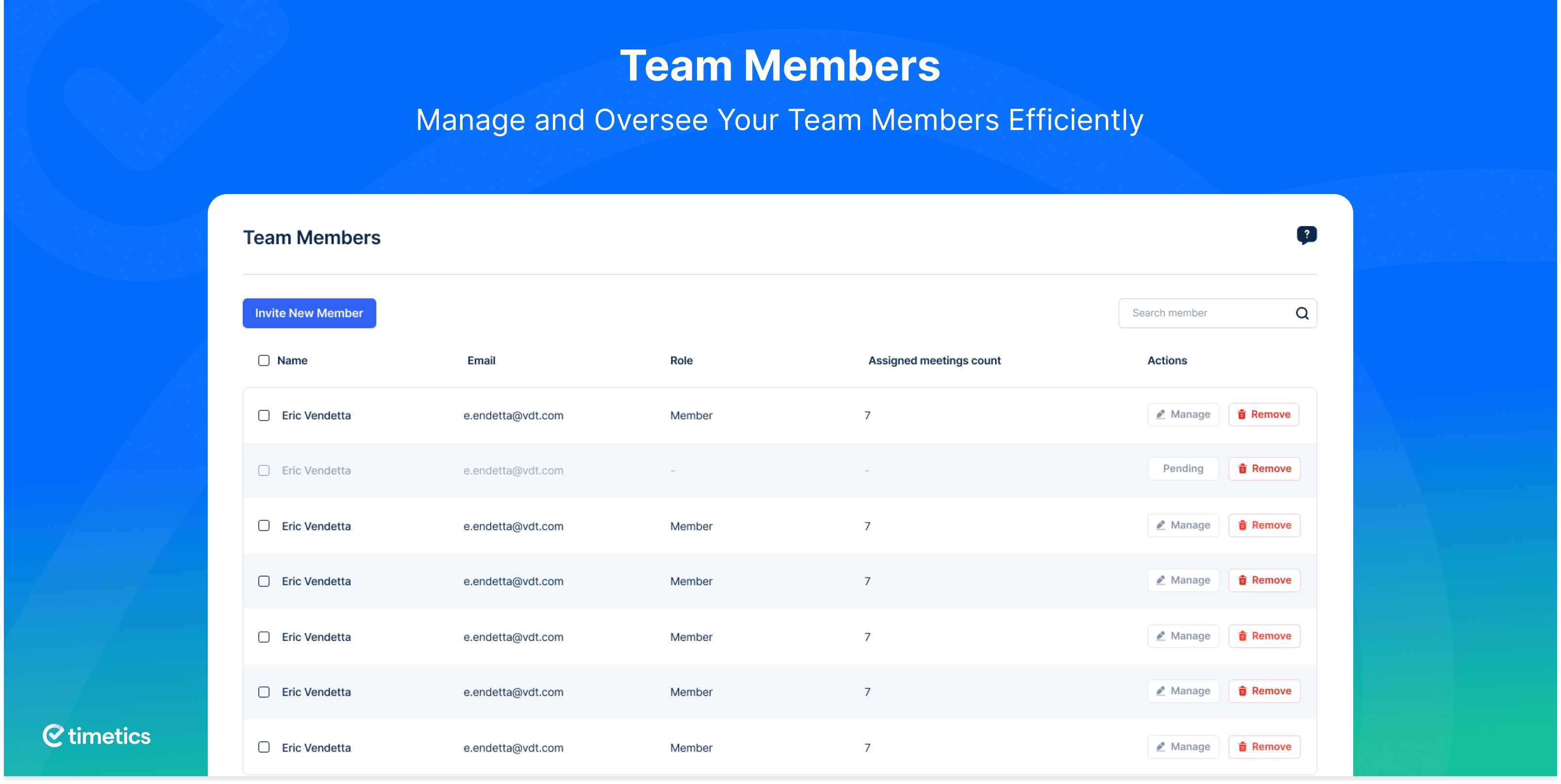The width and height of the screenshot is (1561, 784).
Task: Click the Email column header
Action: pyautogui.click(x=481, y=360)
